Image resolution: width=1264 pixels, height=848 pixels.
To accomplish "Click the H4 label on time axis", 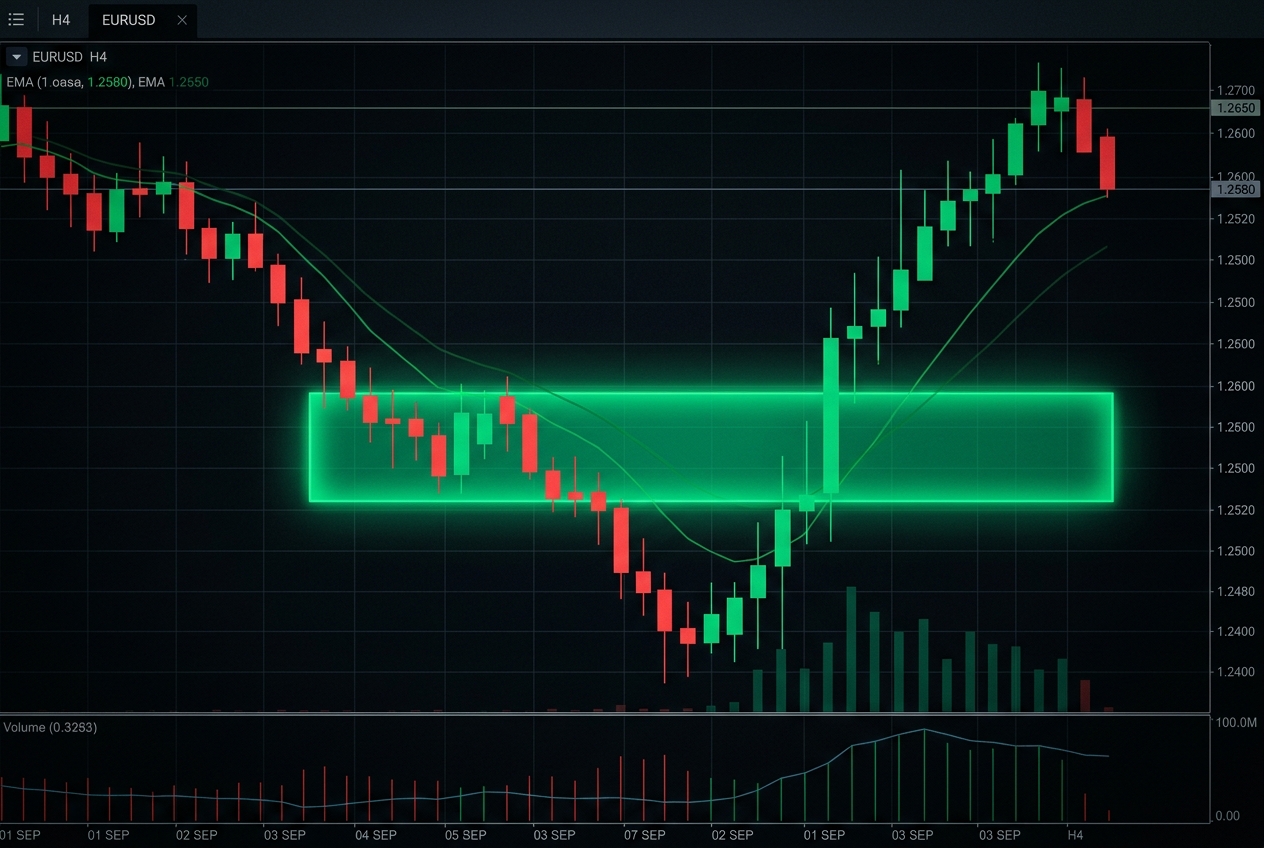I will click(x=1075, y=834).
